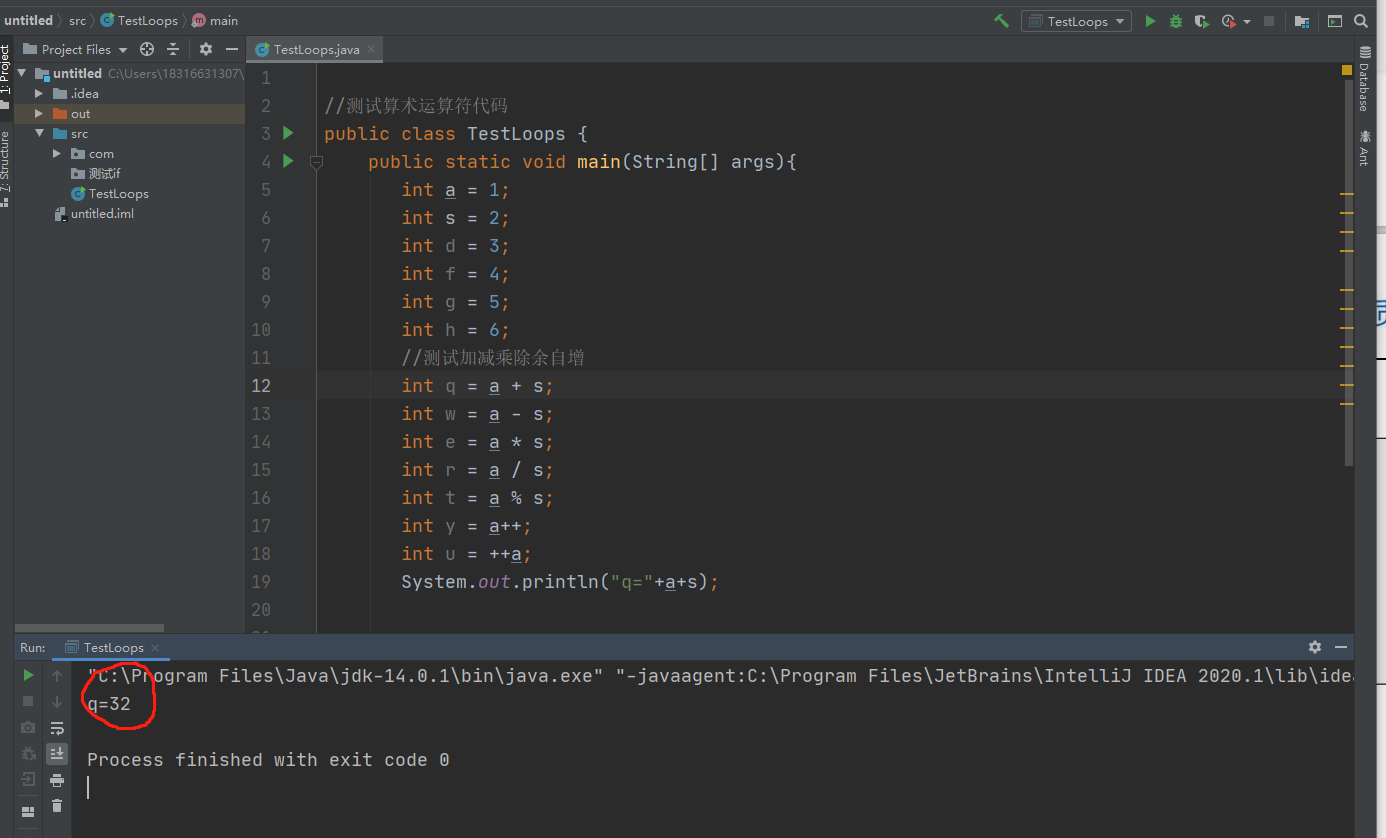Click the TestLoops breadcrumb in navigation bar
Image resolution: width=1386 pixels, height=838 pixels.
pyautogui.click(x=139, y=20)
